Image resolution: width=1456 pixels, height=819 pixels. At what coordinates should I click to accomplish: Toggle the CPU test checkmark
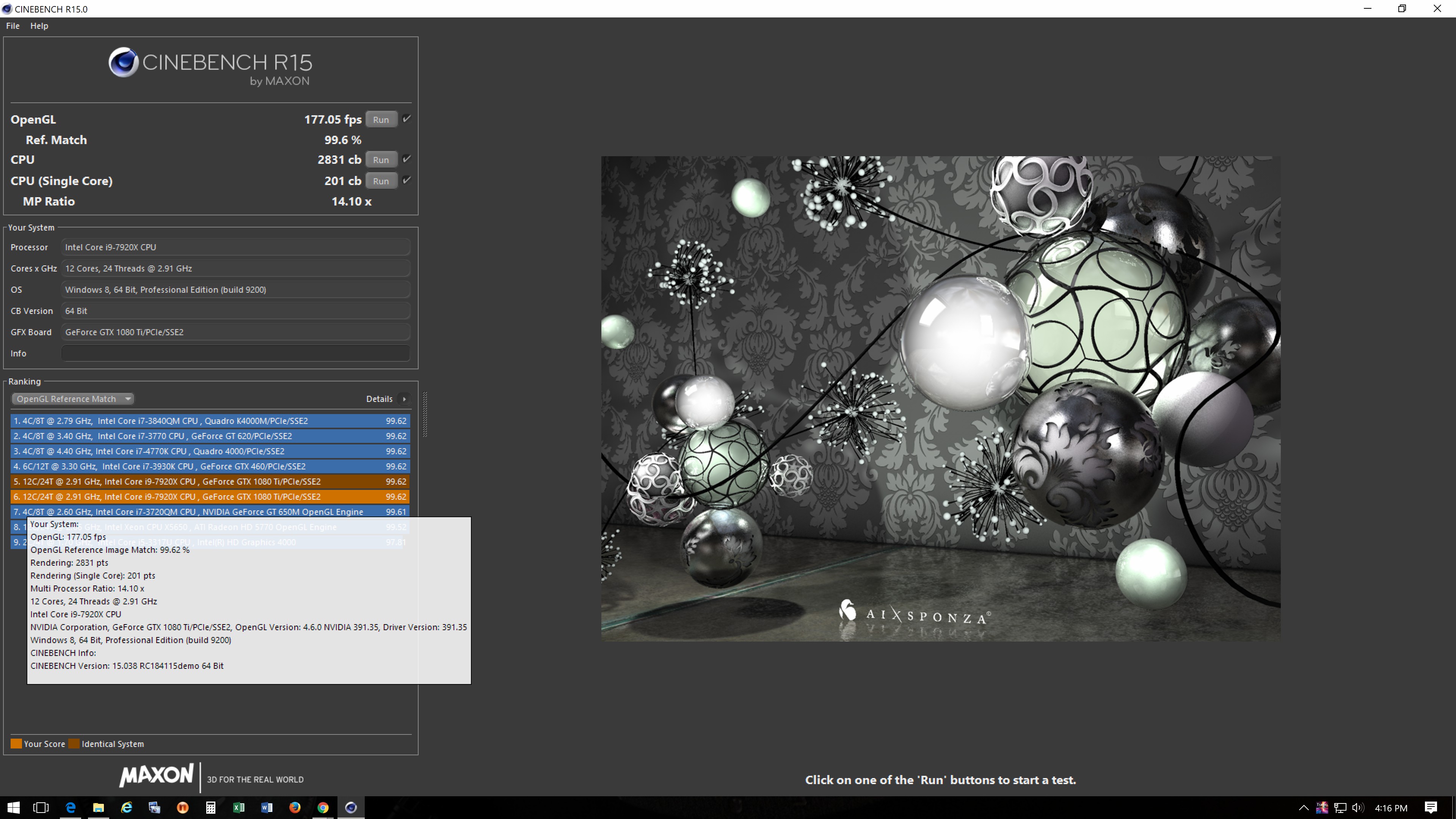click(x=406, y=159)
